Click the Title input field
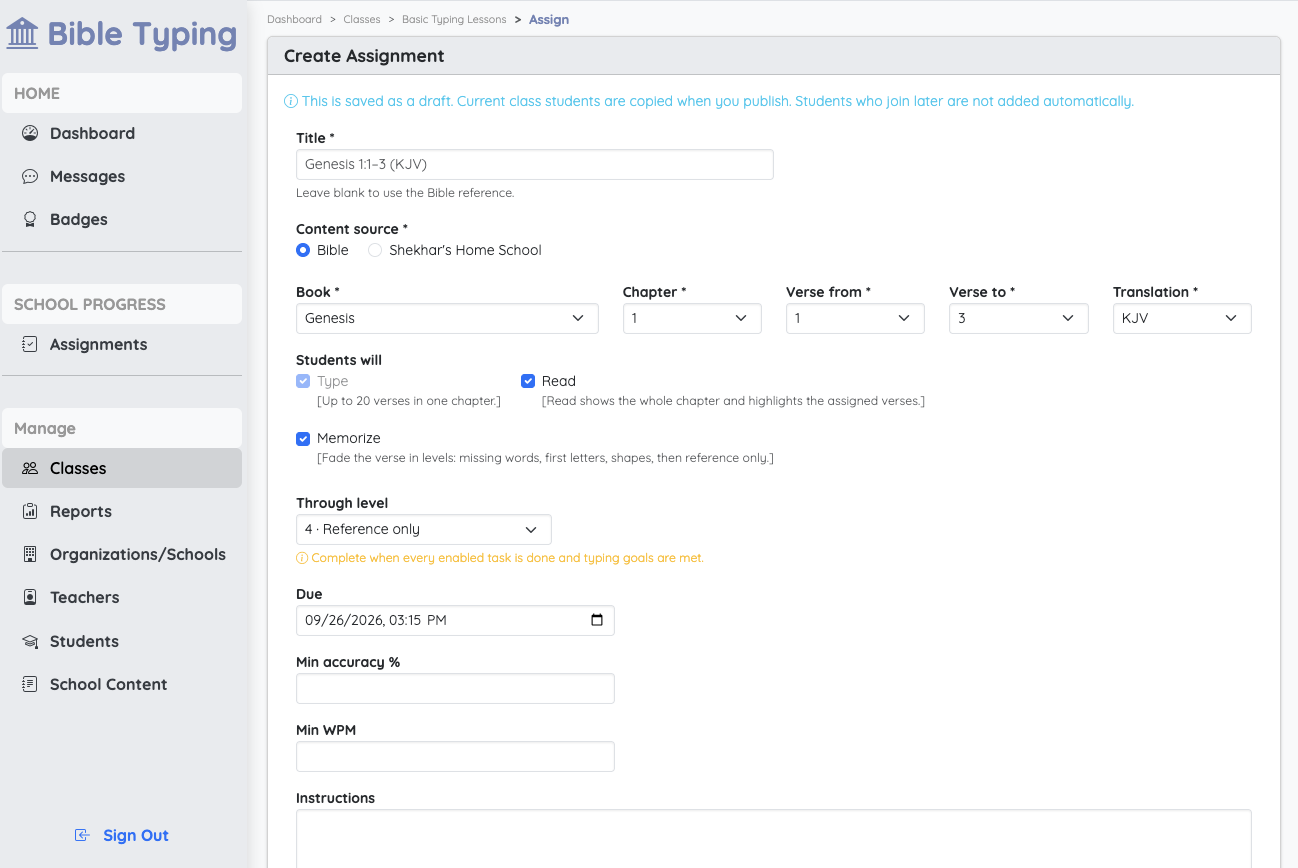 [535, 165]
